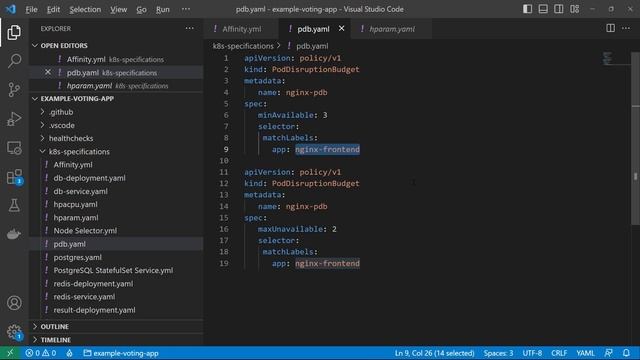Open the Go menu
640x360 pixels.
[141, 9]
